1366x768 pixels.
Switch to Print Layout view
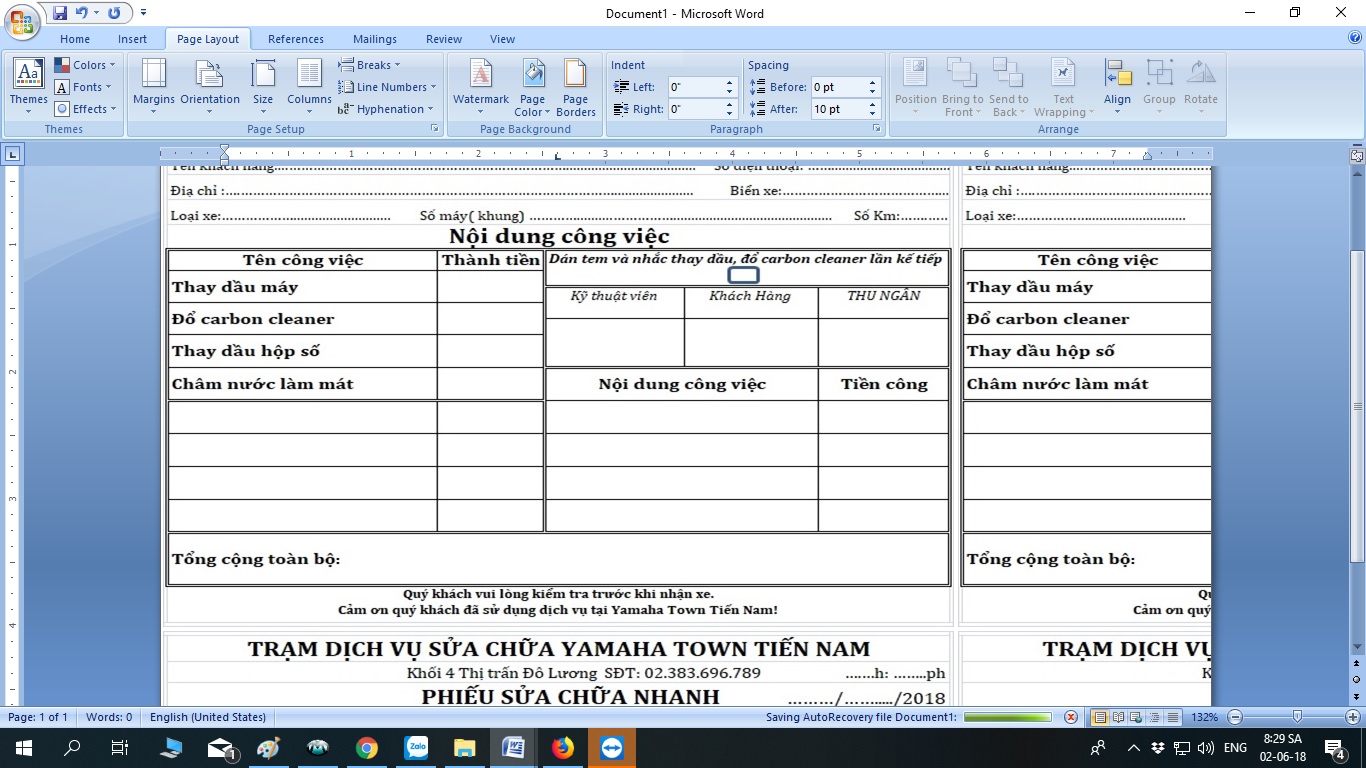[1101, 717]
